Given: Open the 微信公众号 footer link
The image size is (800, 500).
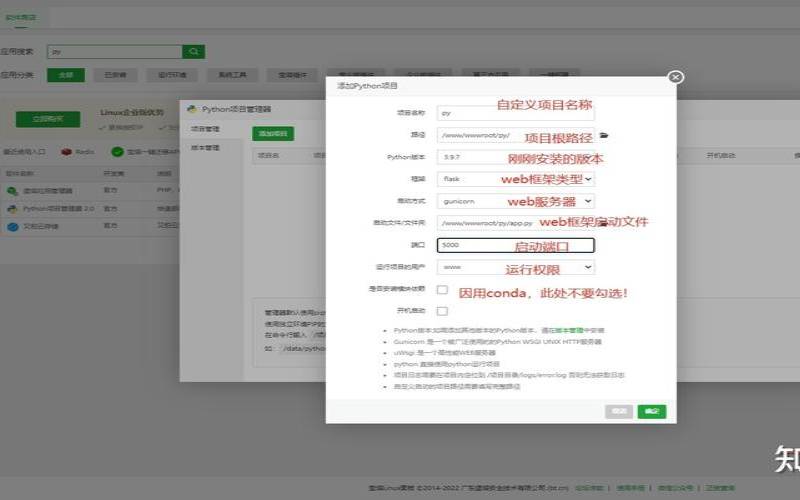Looking at the screenshot, I should tap(675, 488).
